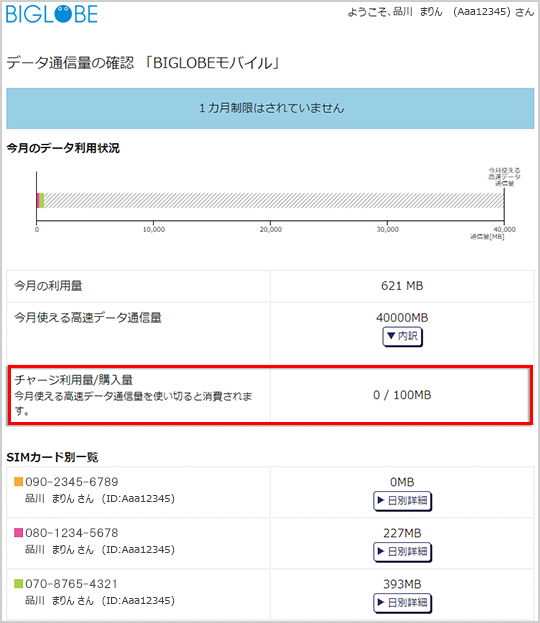Click the pink swatch beside 080-1234-5678
Screen dimensions: 540x623
19,532
